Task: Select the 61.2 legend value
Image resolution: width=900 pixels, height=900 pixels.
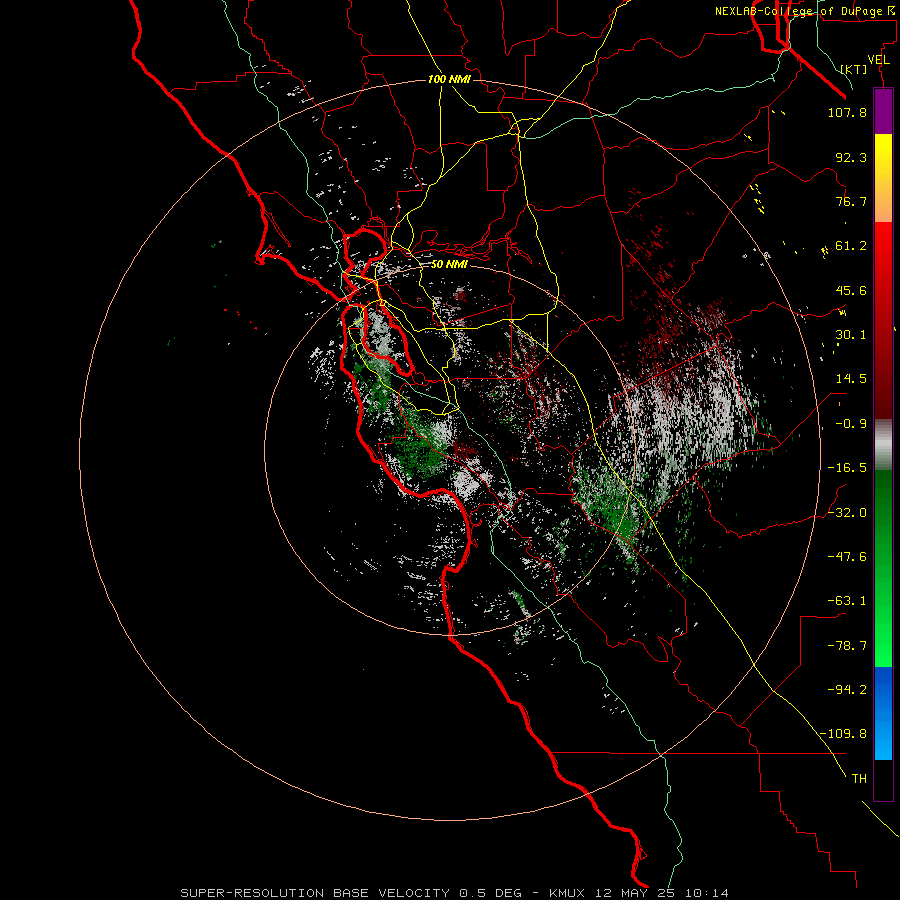Action: coord(851,246)
